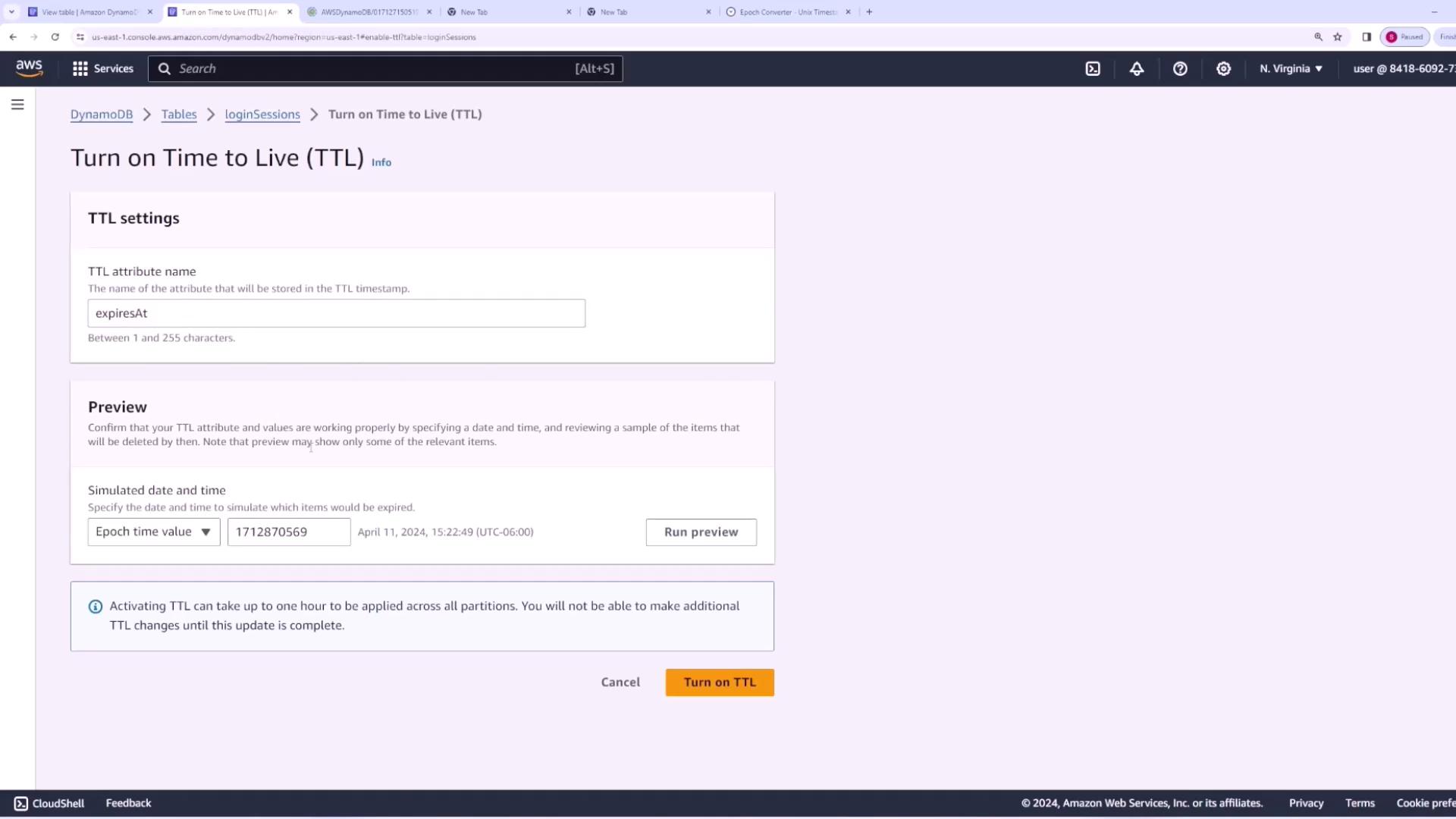Click the Run preview button
Image resolution: width=1456 pixels, height=819 pixels.
pos(701,532)
